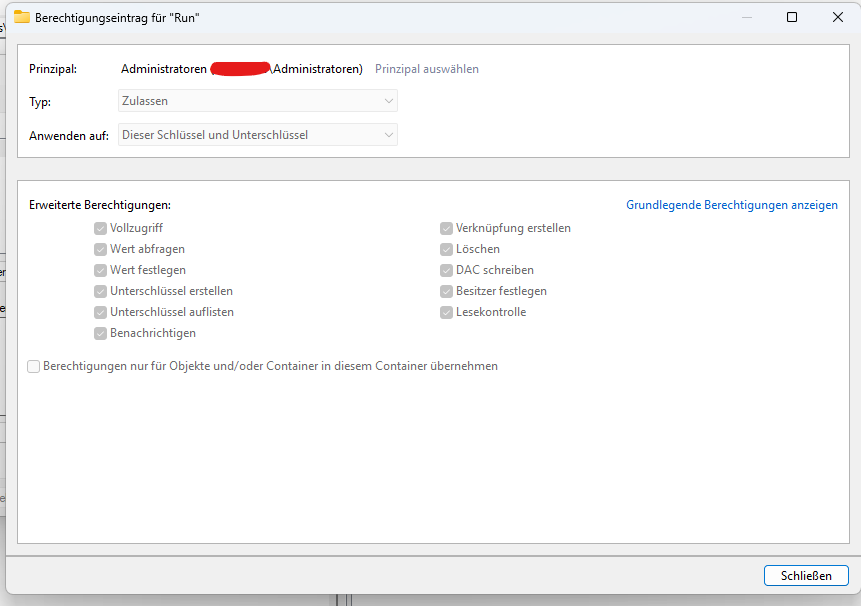Open the Typ dropdown showing Zulassen
This screenshot has width=861, height=606.
point(258,101)
